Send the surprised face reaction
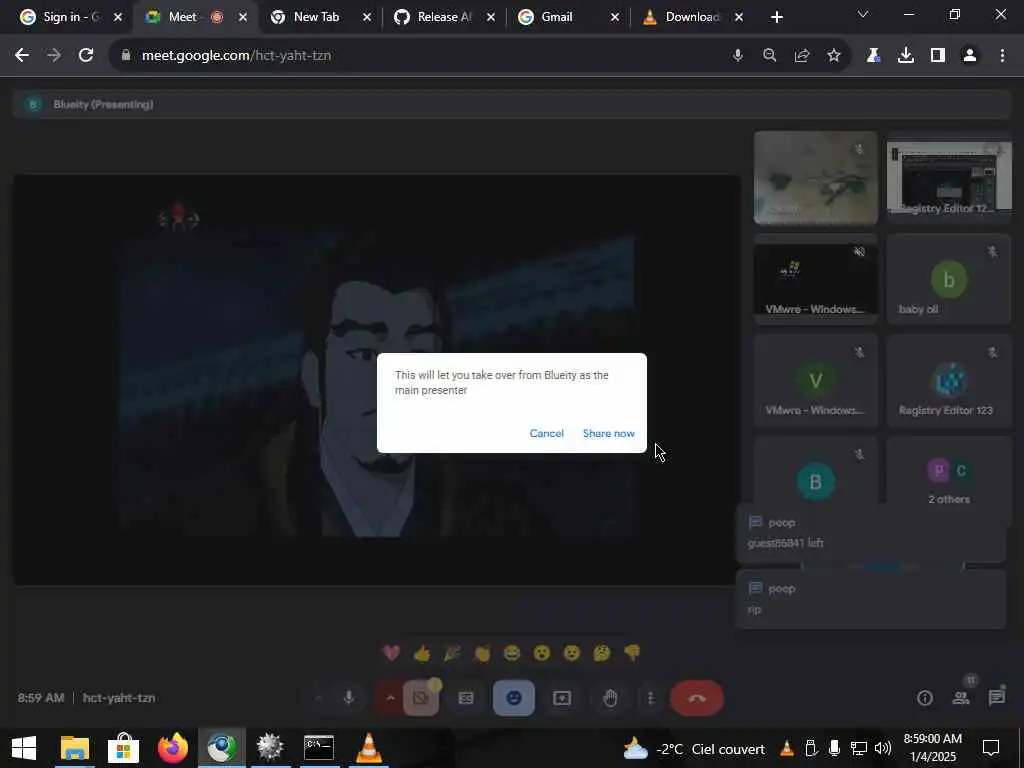 (x=541, y=652)
